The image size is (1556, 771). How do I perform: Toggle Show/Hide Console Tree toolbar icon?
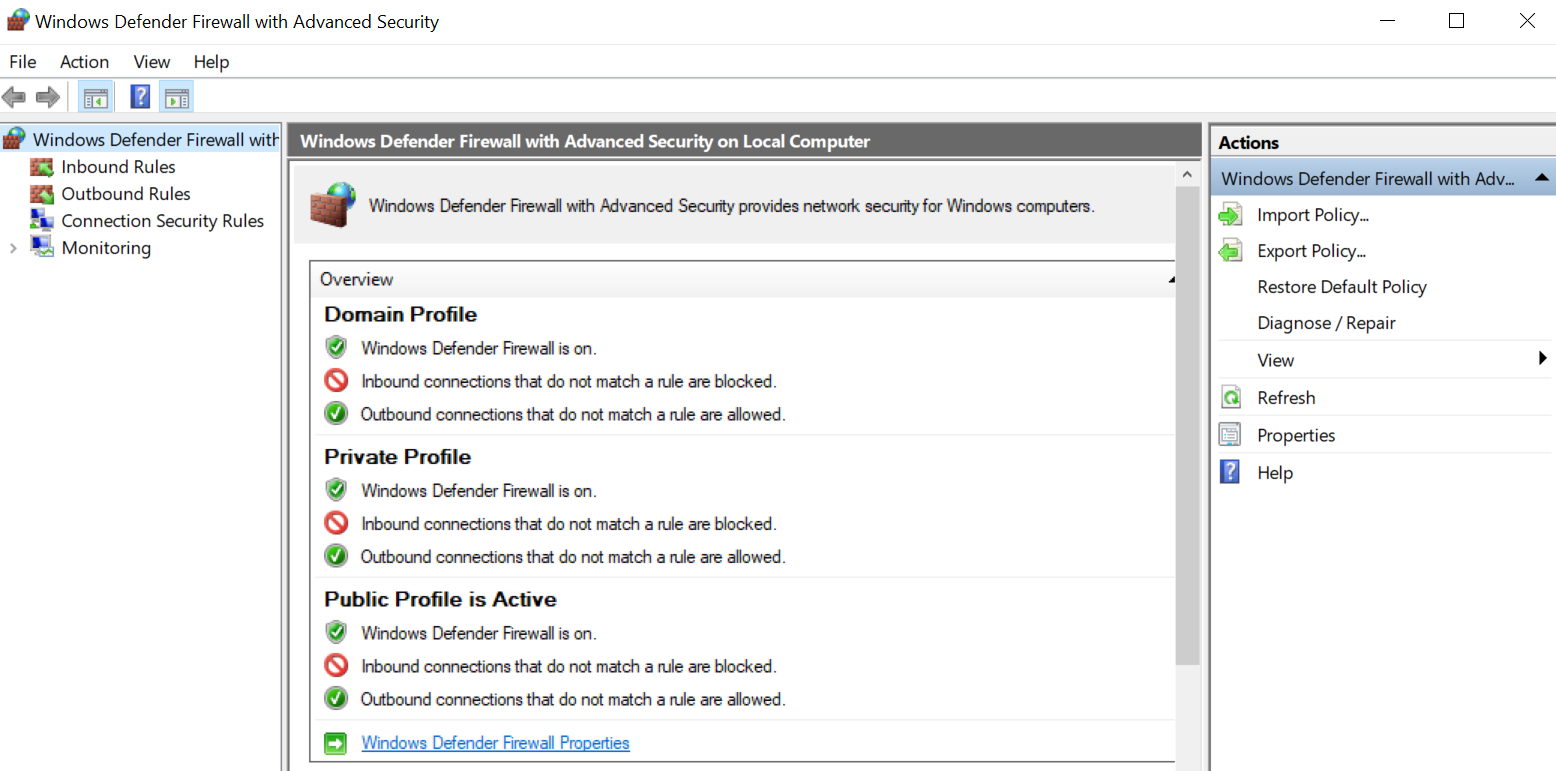coord(96,97)
